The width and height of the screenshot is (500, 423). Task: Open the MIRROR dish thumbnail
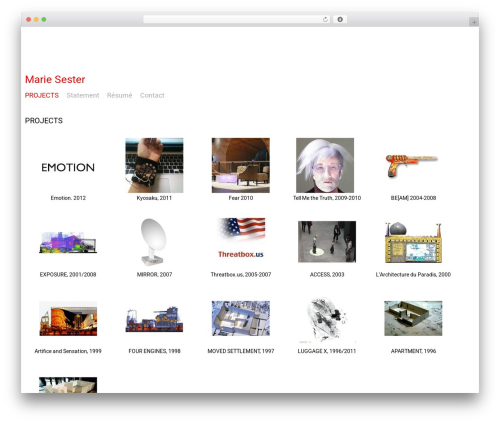point(153,242)
